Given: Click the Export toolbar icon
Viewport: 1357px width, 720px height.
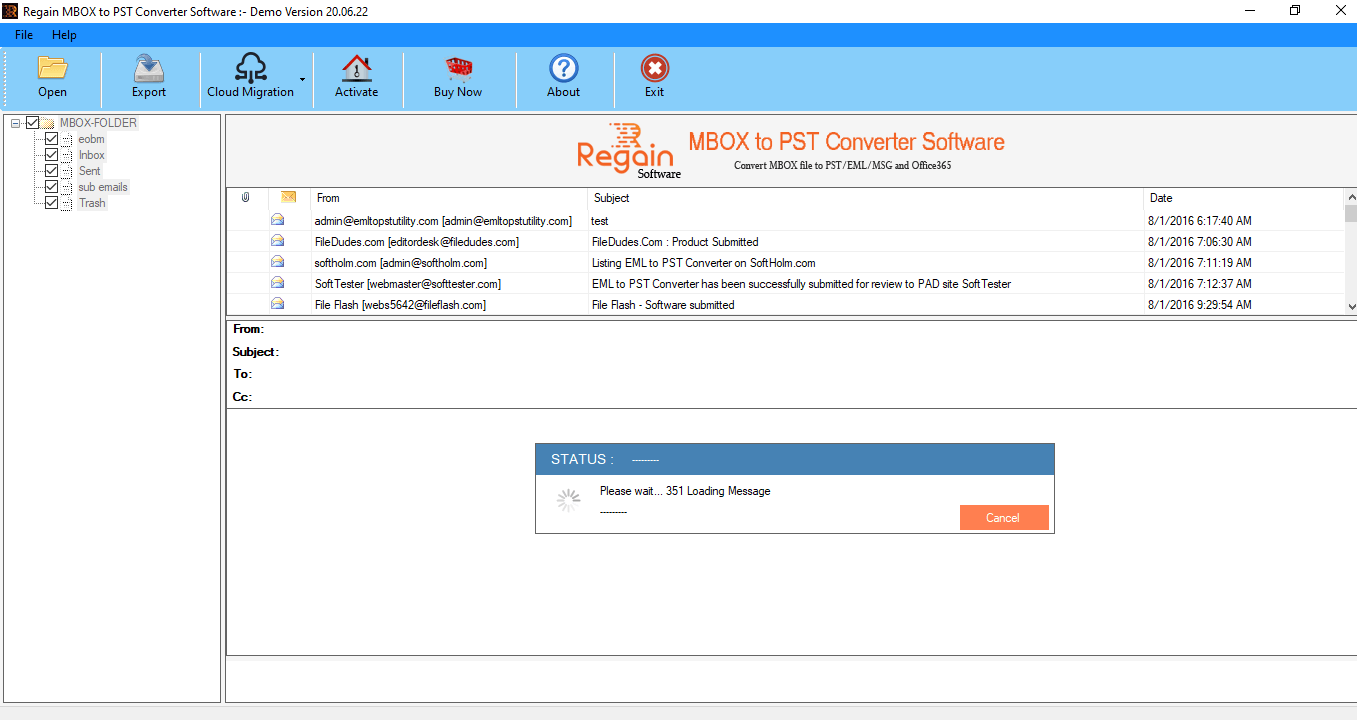Looking at the screenshot, I should (149, 68).
